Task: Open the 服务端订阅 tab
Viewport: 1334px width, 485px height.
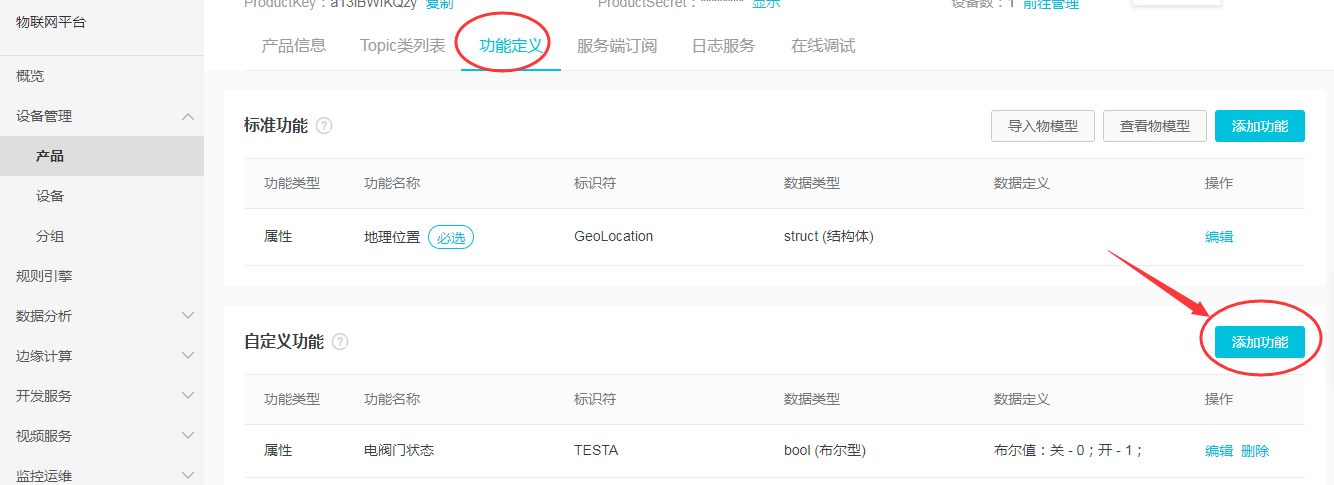Action: point(617,46)
